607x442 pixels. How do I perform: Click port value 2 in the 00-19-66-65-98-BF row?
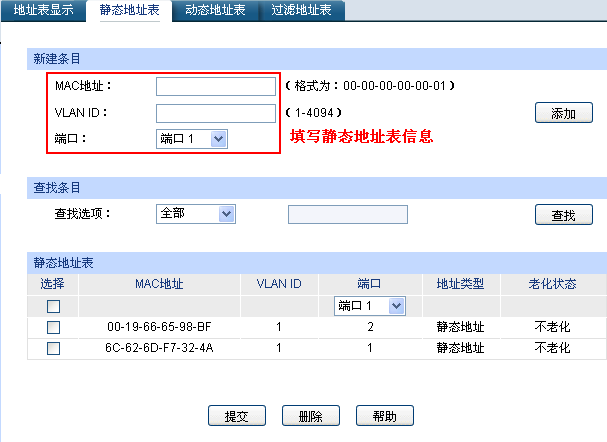[370, 327]
